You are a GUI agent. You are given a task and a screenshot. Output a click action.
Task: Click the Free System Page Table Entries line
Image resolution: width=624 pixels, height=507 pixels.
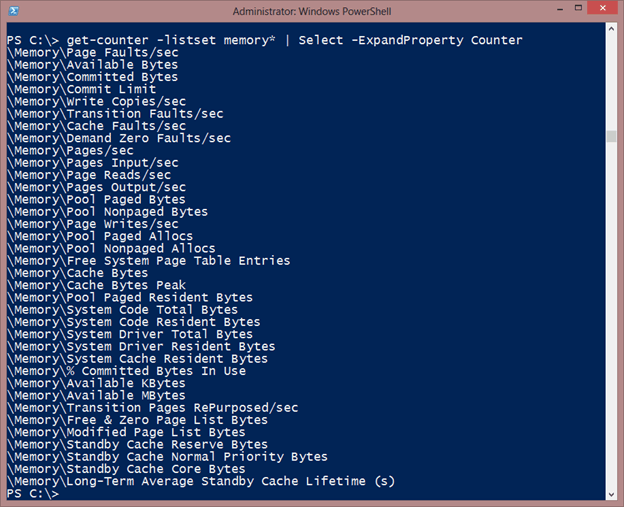[x=148, y=261]
